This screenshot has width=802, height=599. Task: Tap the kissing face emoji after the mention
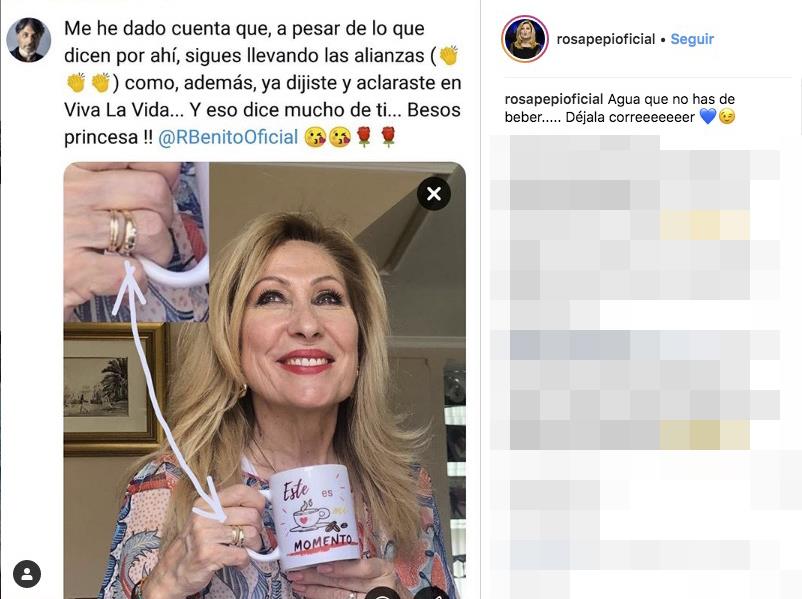coord(315,137)
